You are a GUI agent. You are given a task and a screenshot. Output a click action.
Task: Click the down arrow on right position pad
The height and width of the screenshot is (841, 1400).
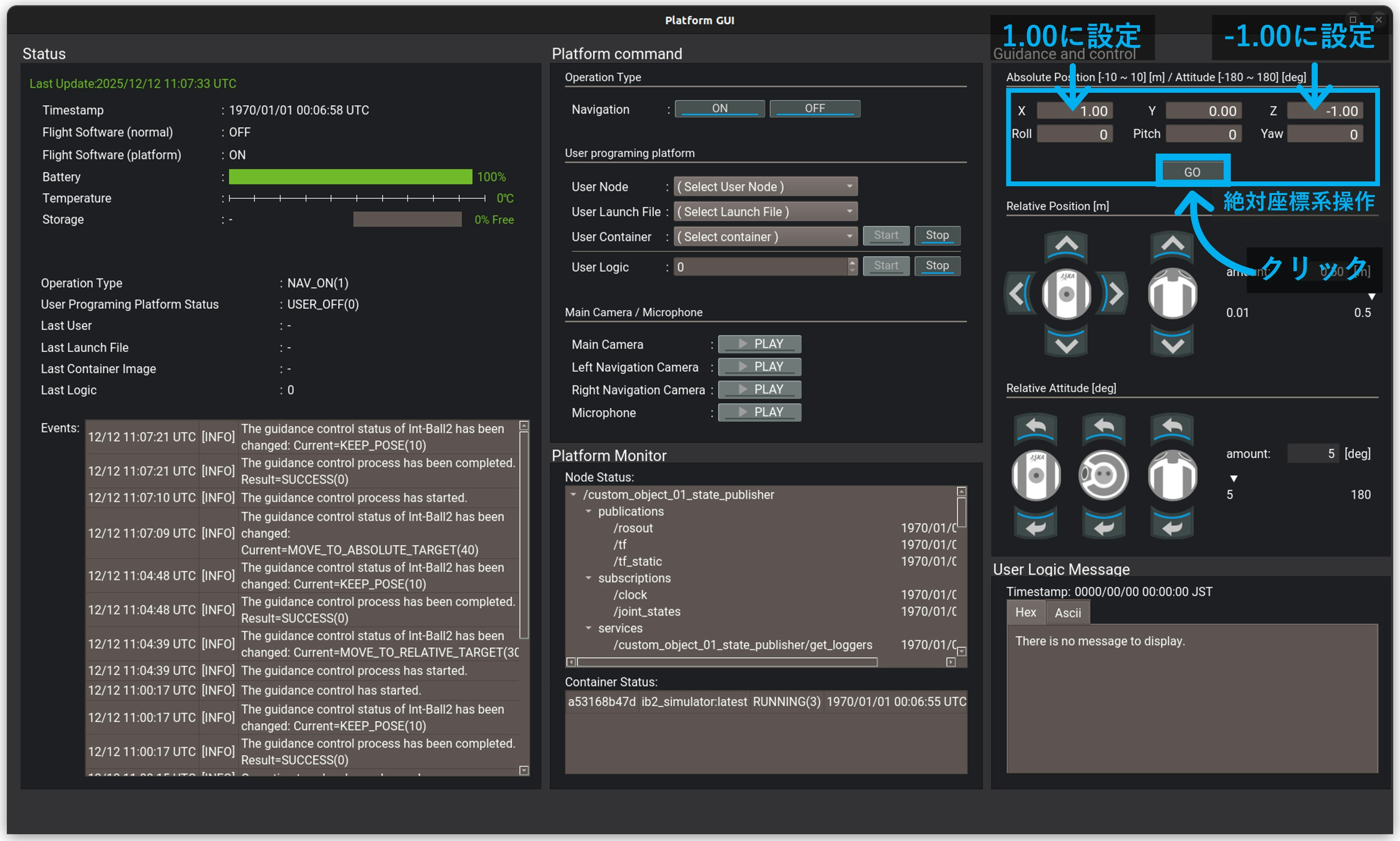pyautogui.click(x=1172, y=345)
